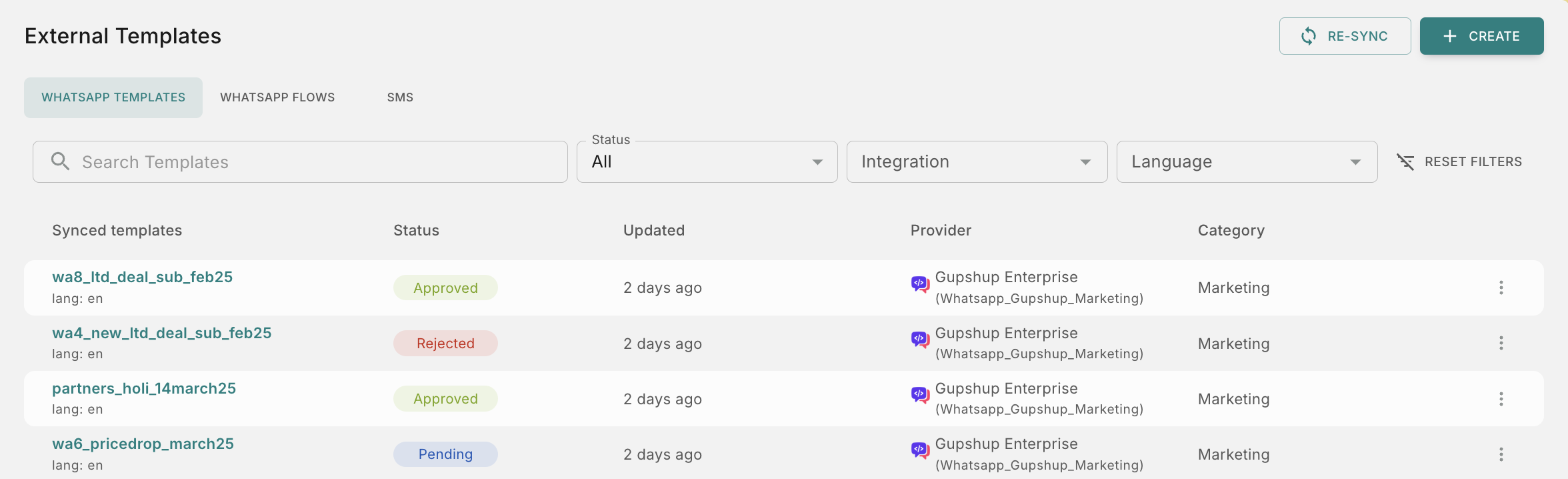The width and height of the screenshot is (1568, 479).
Task: Open the three-dot menu for wa8_ltd_deal_sub_feb25
Action: tap(1501, 288)
